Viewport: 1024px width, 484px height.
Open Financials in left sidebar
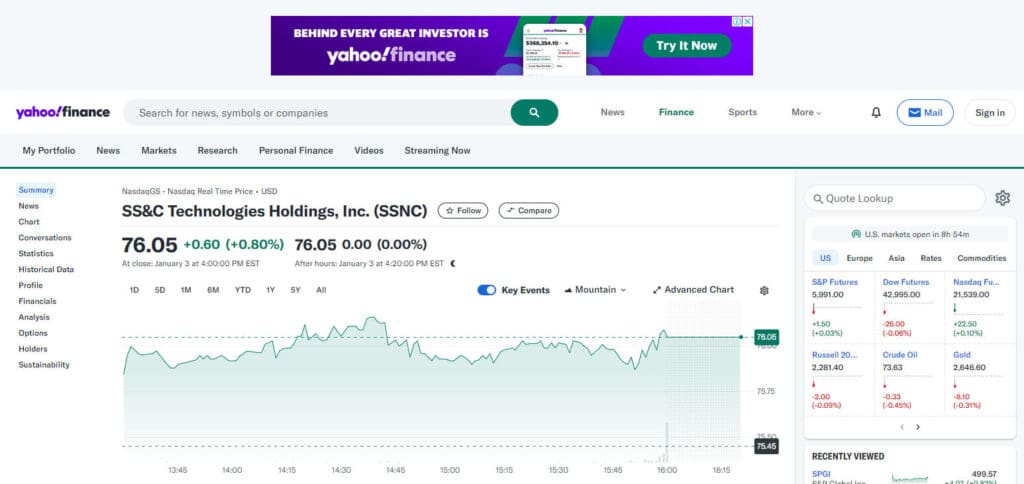click(37, 301)
